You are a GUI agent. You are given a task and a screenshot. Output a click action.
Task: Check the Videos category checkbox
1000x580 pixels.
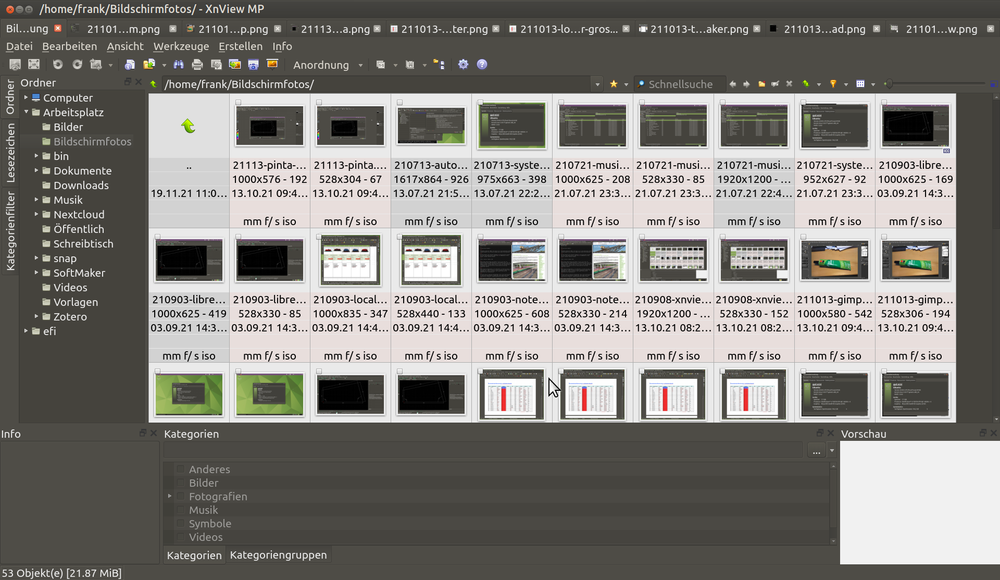pos(180,537)
